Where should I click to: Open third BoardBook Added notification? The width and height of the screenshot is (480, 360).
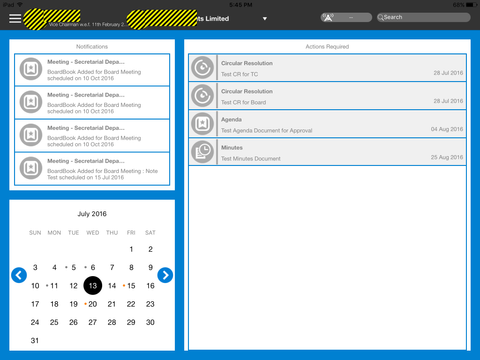[x=92, y=136]
